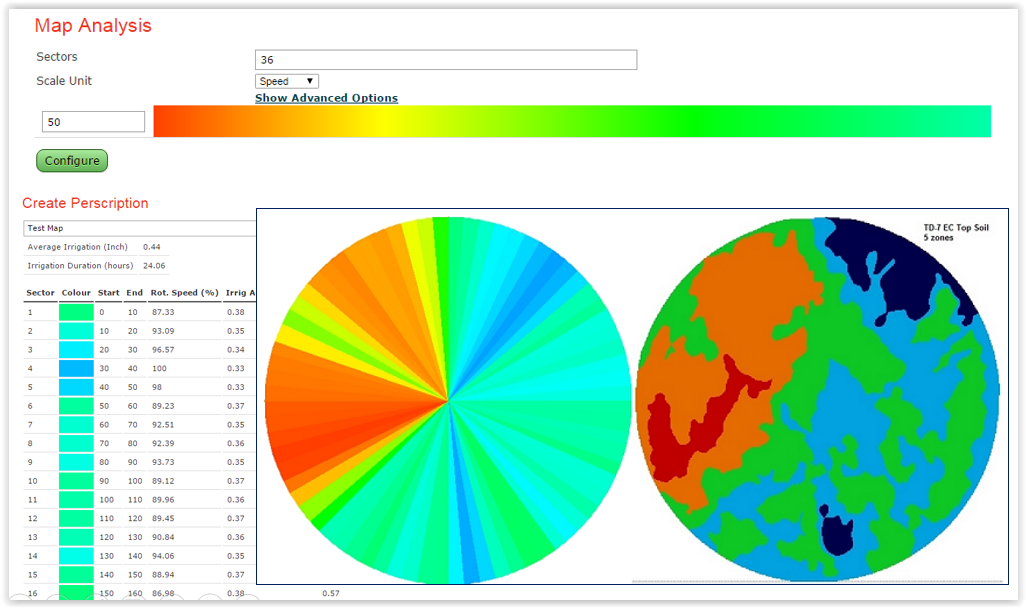Click rotation speed value 93.09
The height and width of the screenshot is (608, 1026).
(x=163, y=331)
